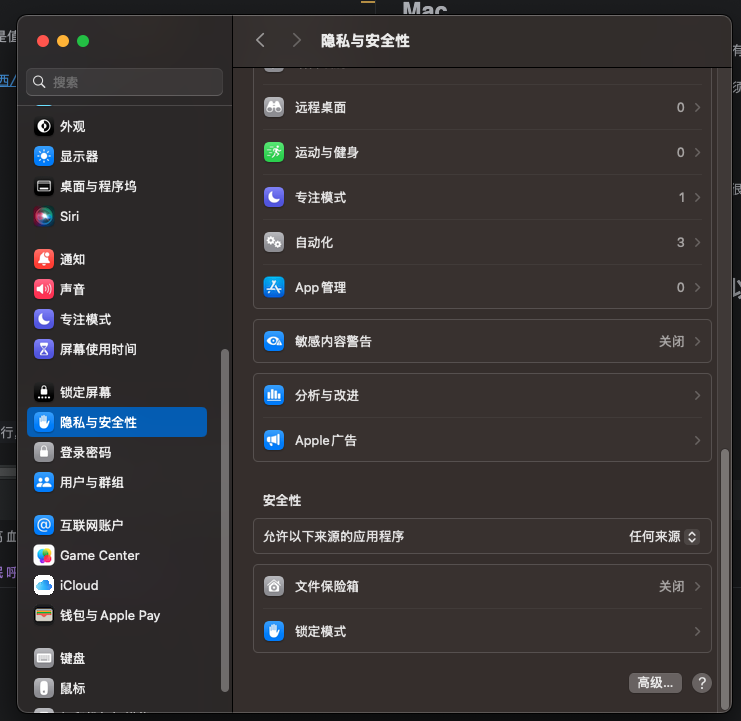741x721 pixels.
Task: Select 登录密码 in the sidebar
Action: point(85,452)
